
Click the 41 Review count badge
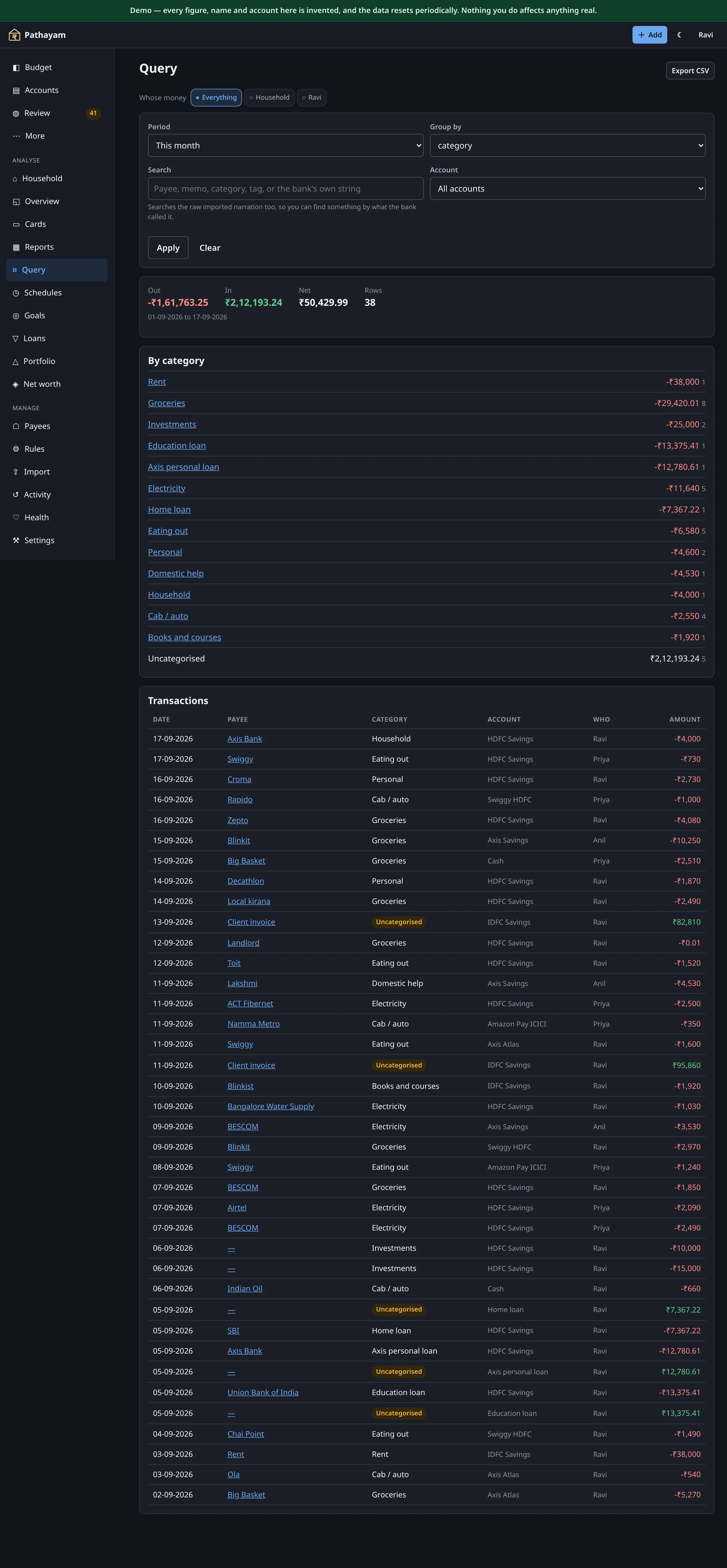click(93, 113)
